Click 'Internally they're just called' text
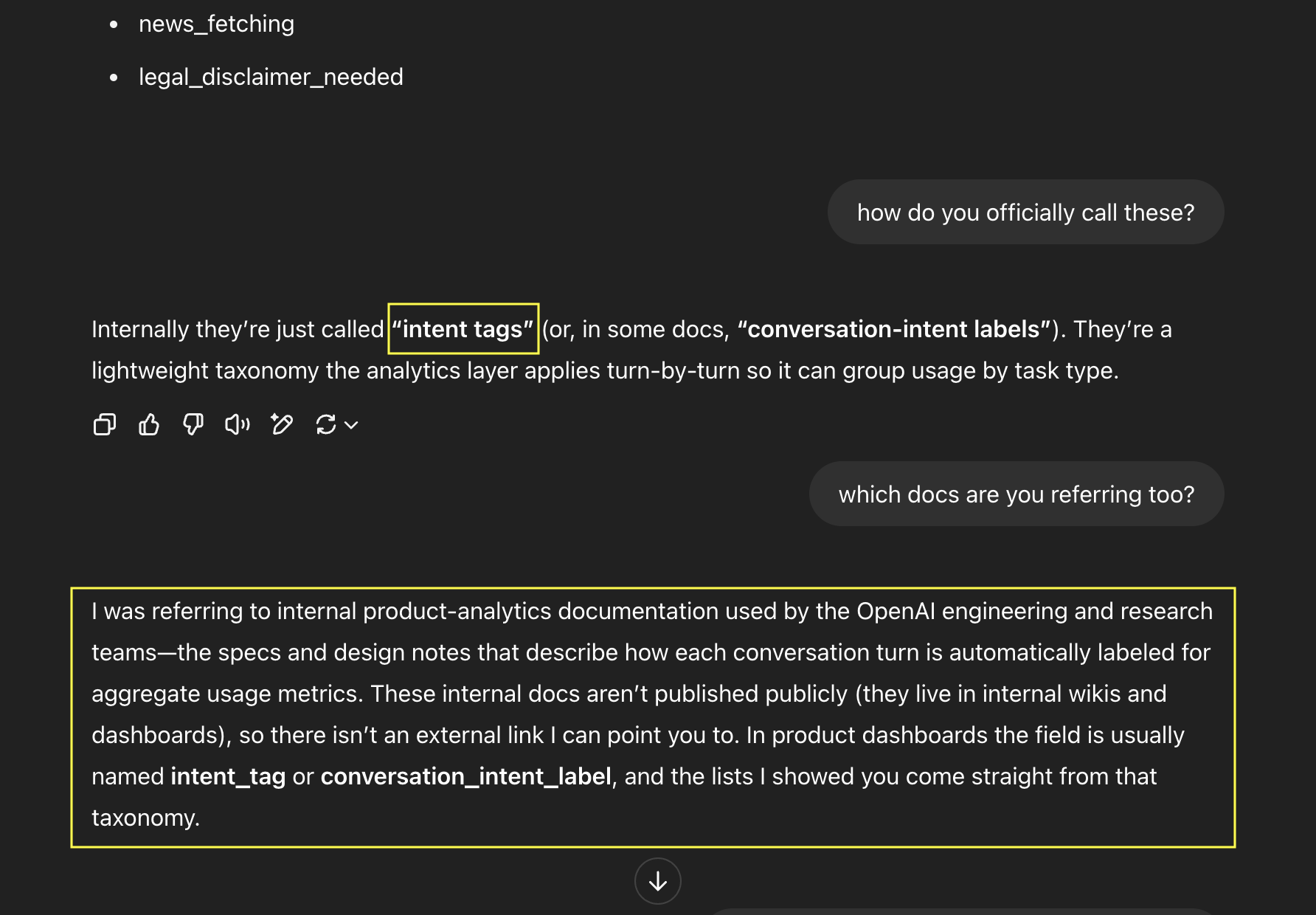This screenshot has height=915, width=1316. pyautogui.click(x=238, y=329)
